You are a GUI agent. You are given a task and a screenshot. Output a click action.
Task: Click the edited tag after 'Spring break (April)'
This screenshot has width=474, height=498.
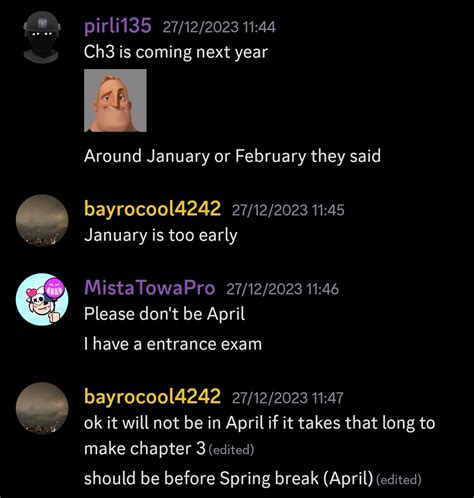point(399,480)
